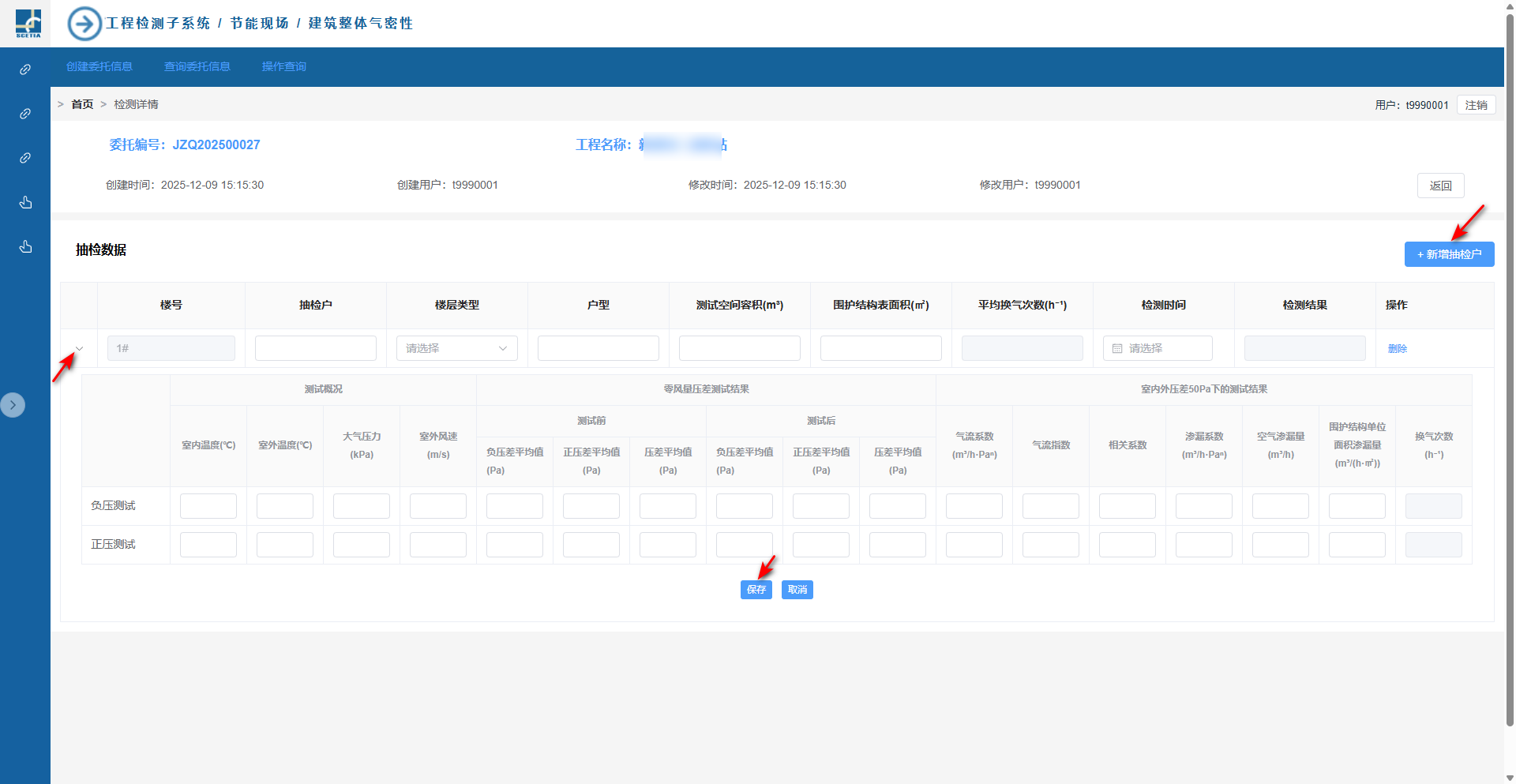Open the second link icon in the sidebar

coord(25,114)
